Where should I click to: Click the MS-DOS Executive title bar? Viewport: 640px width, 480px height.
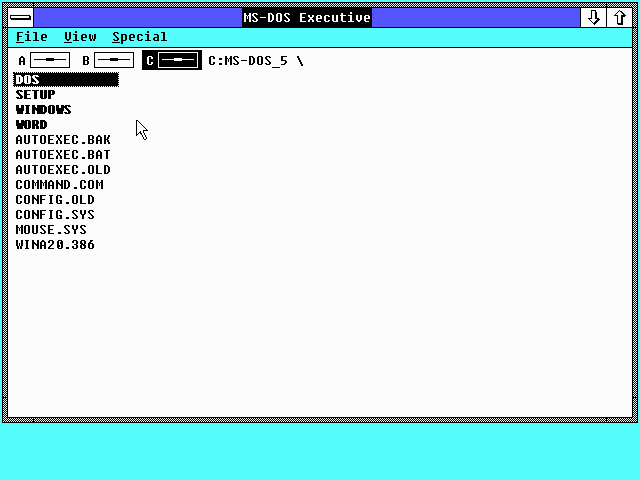pyautogui.click(x=307, y=18)
